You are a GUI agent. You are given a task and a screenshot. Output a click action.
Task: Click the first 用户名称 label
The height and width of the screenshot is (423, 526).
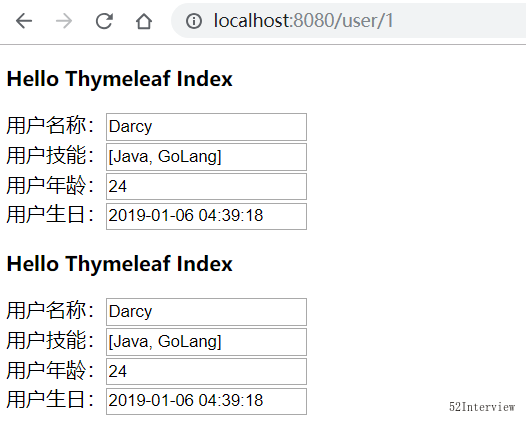50,125
